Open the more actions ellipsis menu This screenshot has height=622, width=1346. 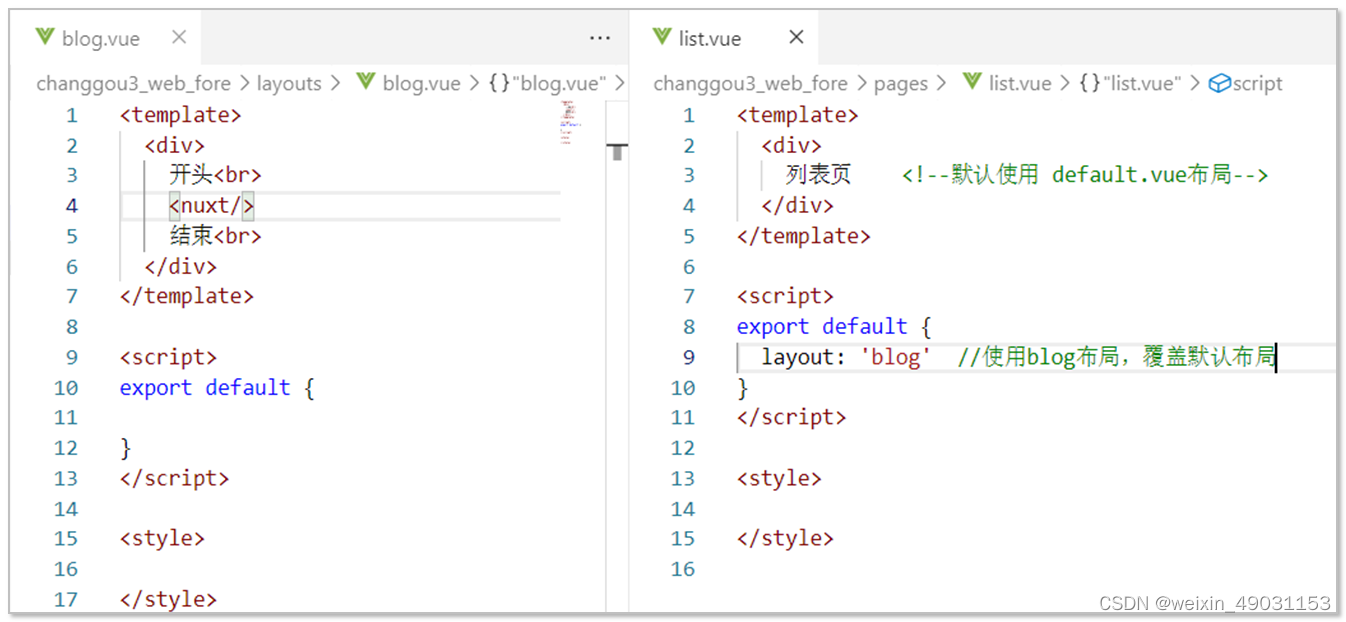(600, 38)
